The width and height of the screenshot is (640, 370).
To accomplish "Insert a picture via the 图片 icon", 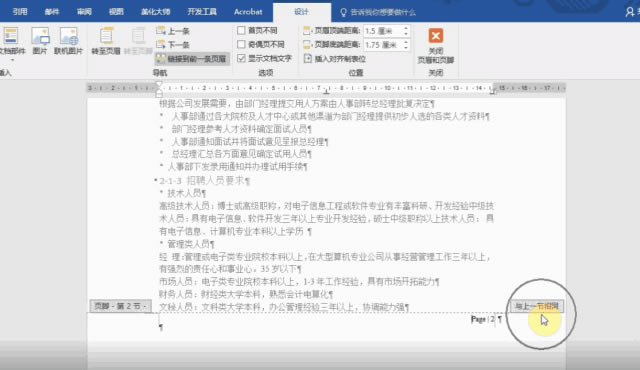I will coord(40,41).
